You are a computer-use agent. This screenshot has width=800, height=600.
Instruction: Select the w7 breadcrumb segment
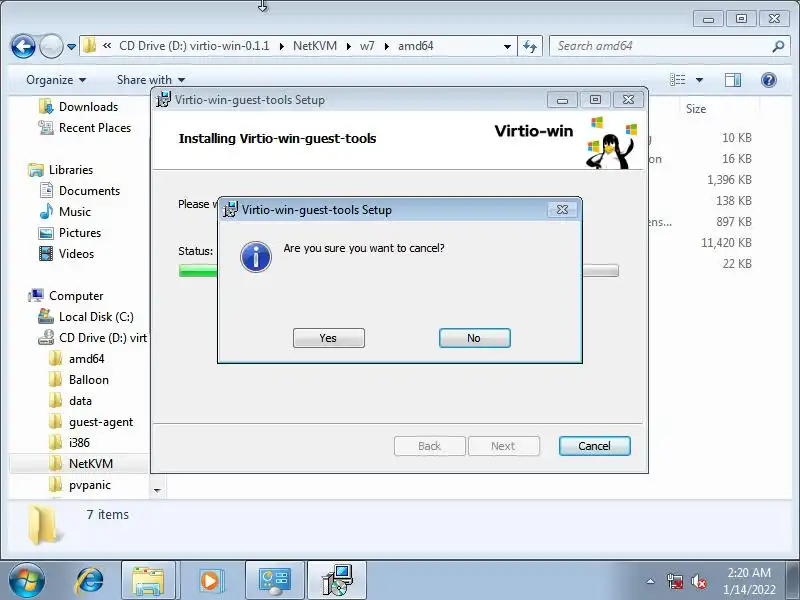point(367,46)
